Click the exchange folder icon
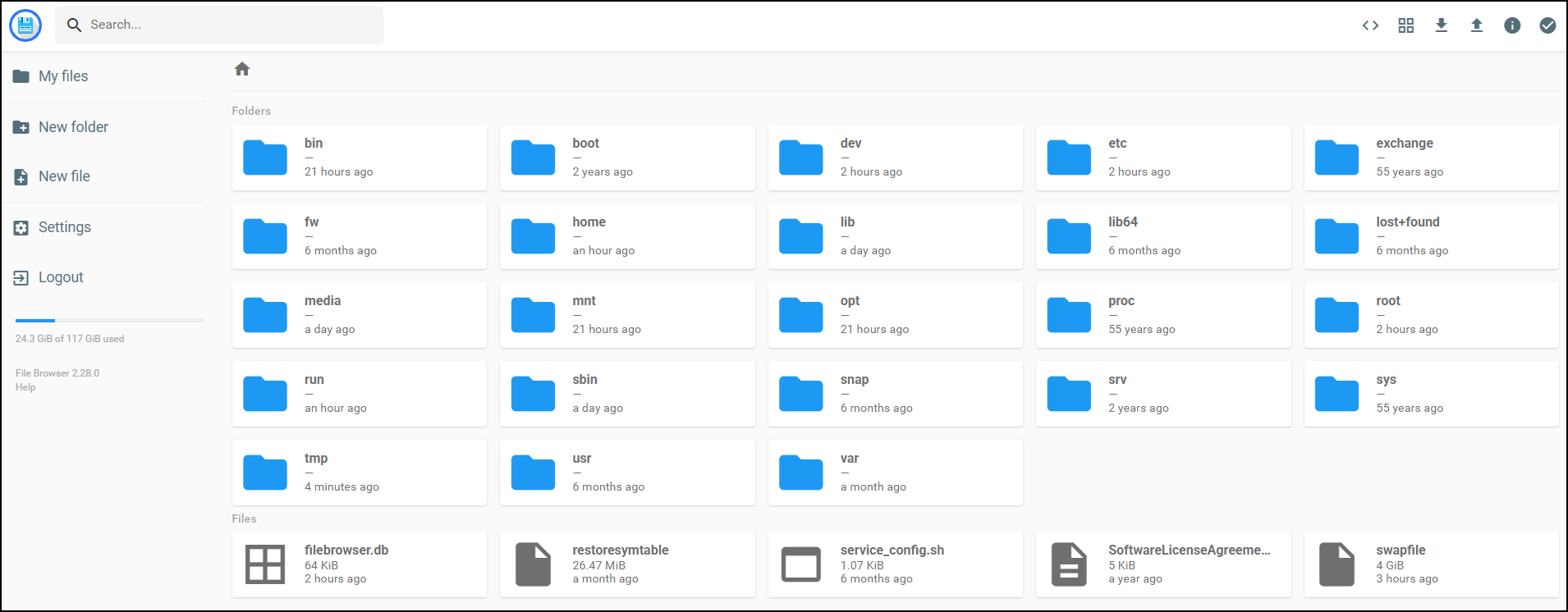The image size is (1568, 612). pyautogui.click(x=1337, y=158)
